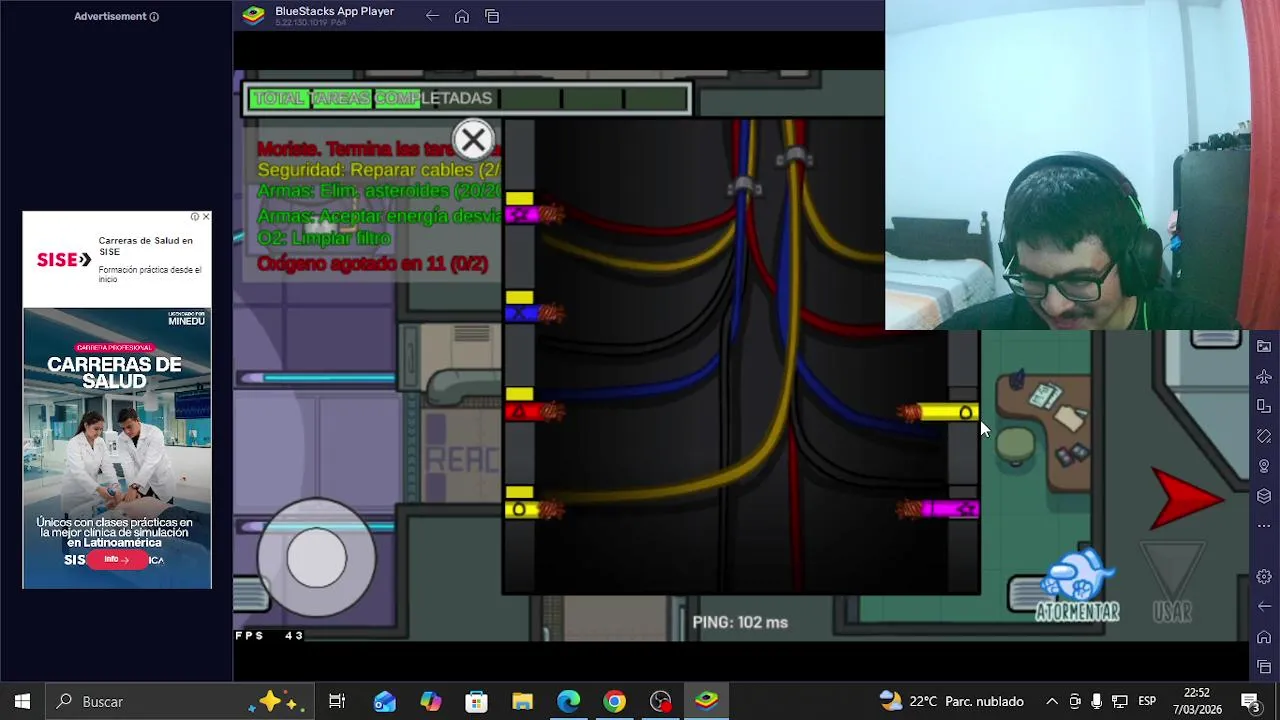Toggle airplane mode icon in BlueStacks sidebar
This screenshot has width=1280, height=720.
coord(1264,376)
